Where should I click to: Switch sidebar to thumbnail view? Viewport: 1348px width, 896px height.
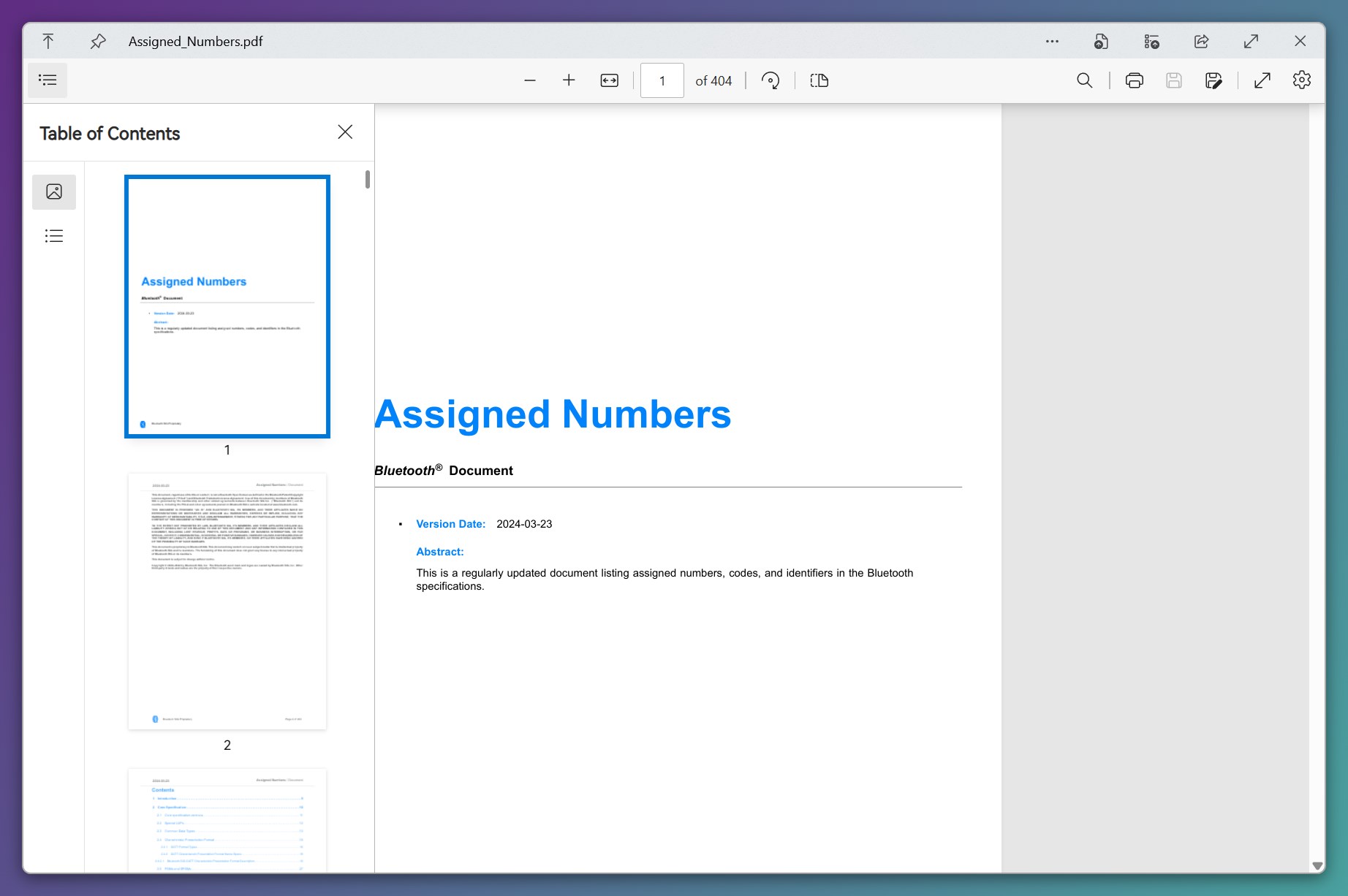54,192
